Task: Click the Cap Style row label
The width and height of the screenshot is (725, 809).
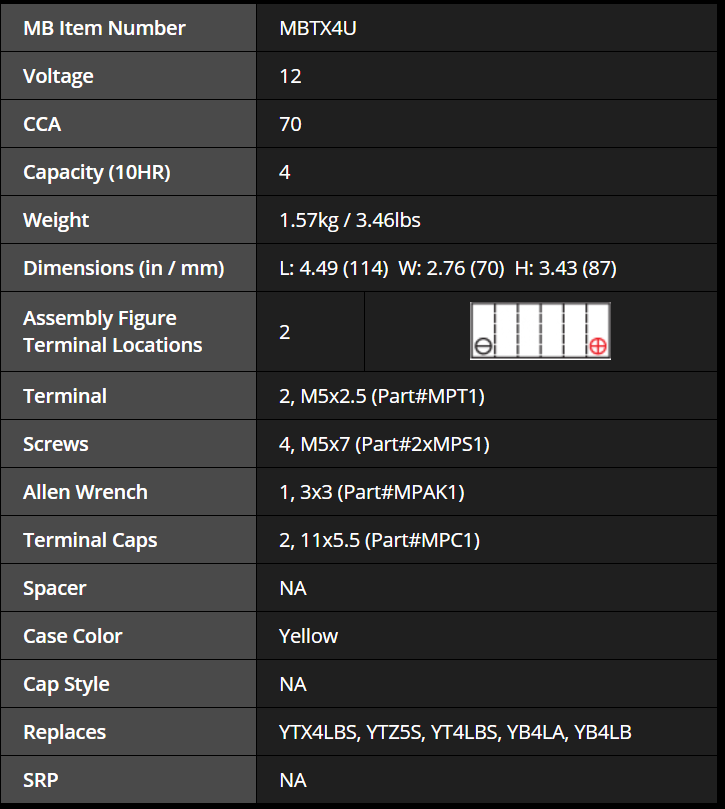Action: (66, 684)
